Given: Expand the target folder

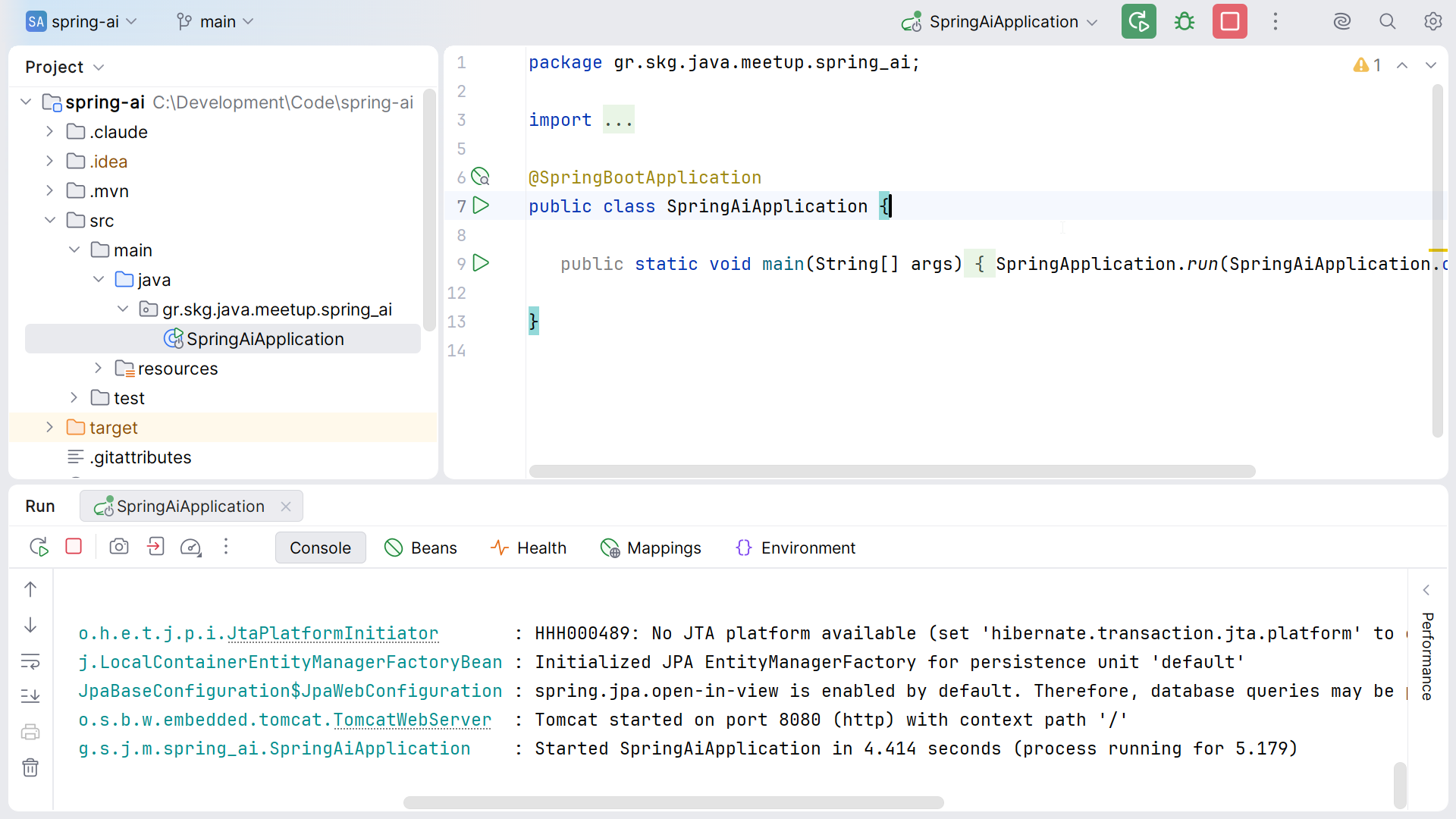Looking at the screenshot, I should (49, 427).
